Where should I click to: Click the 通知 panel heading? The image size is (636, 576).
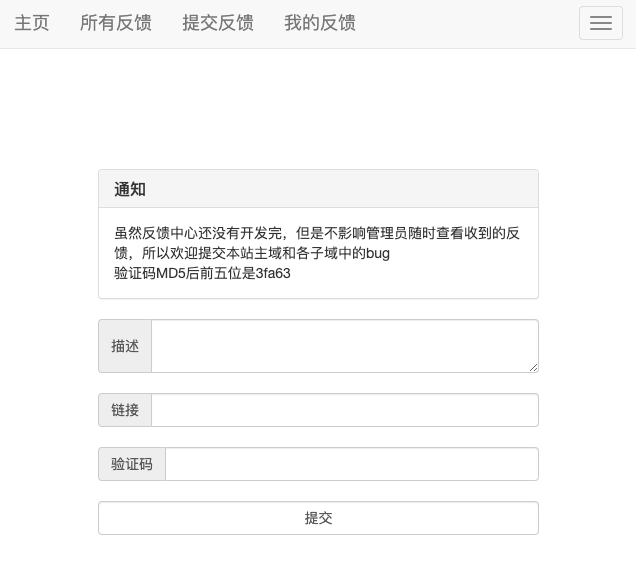(x=130, y=189)
